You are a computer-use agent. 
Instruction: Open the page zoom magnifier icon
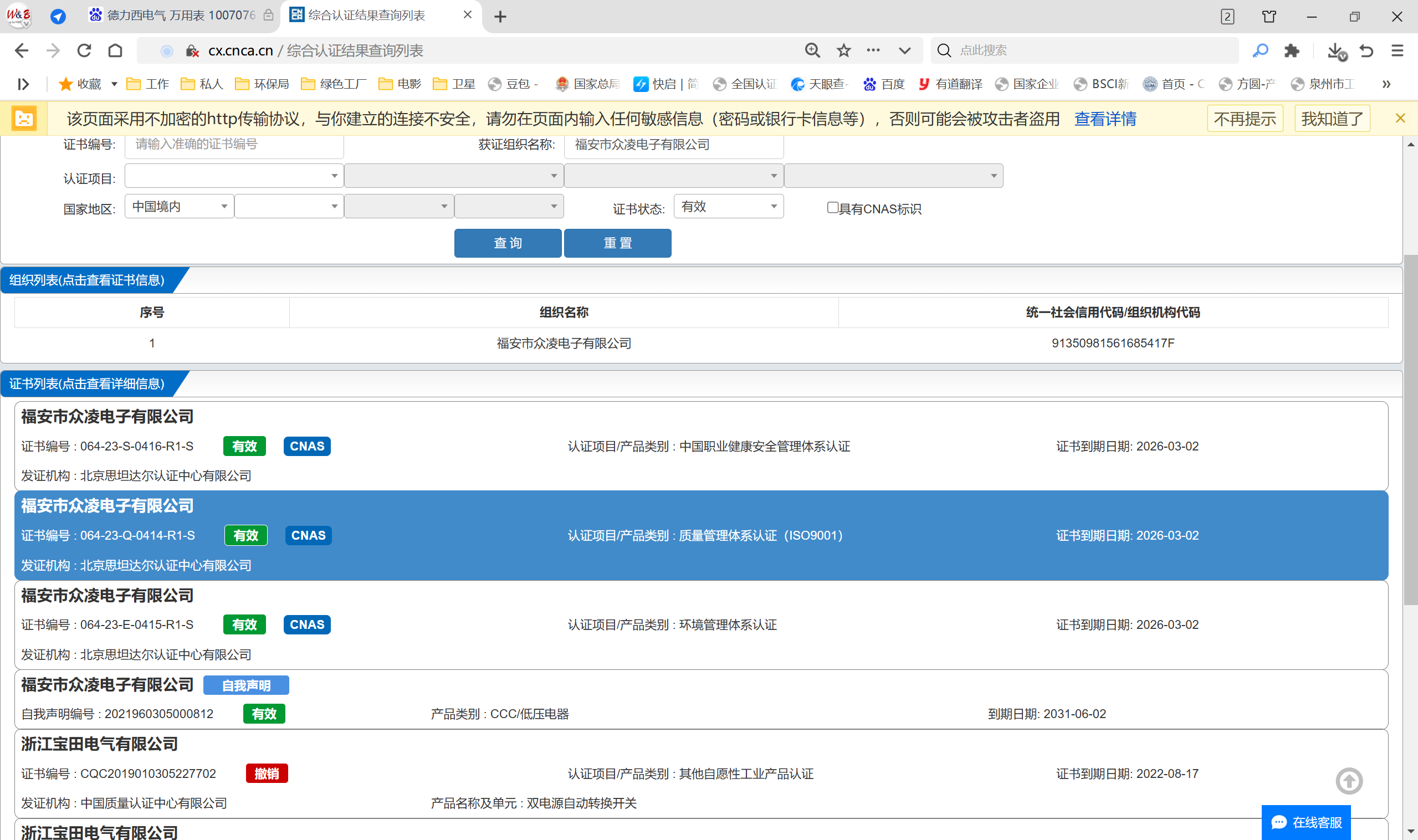(x=812, y=50)
